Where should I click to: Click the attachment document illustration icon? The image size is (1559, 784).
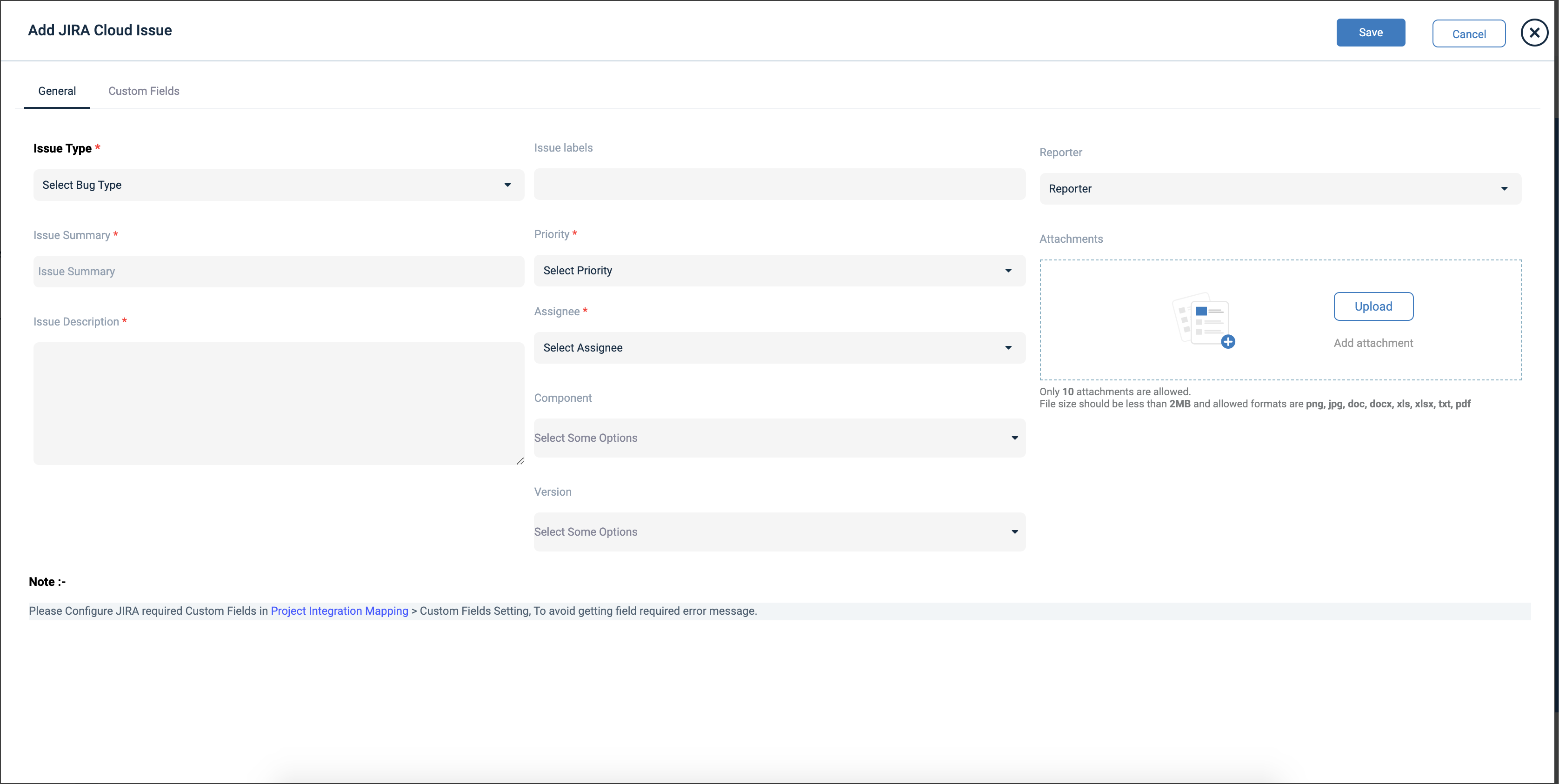(x=1203, y=320)
